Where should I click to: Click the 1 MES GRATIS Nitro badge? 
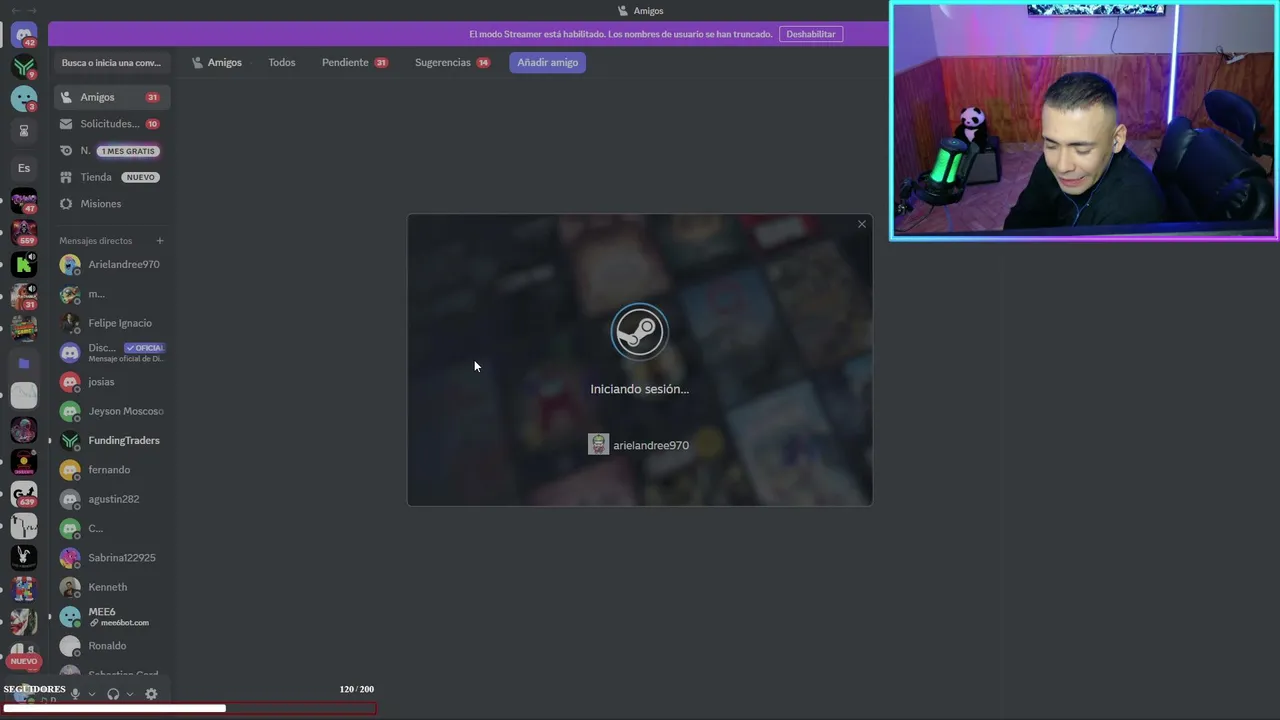click(129, 151)
